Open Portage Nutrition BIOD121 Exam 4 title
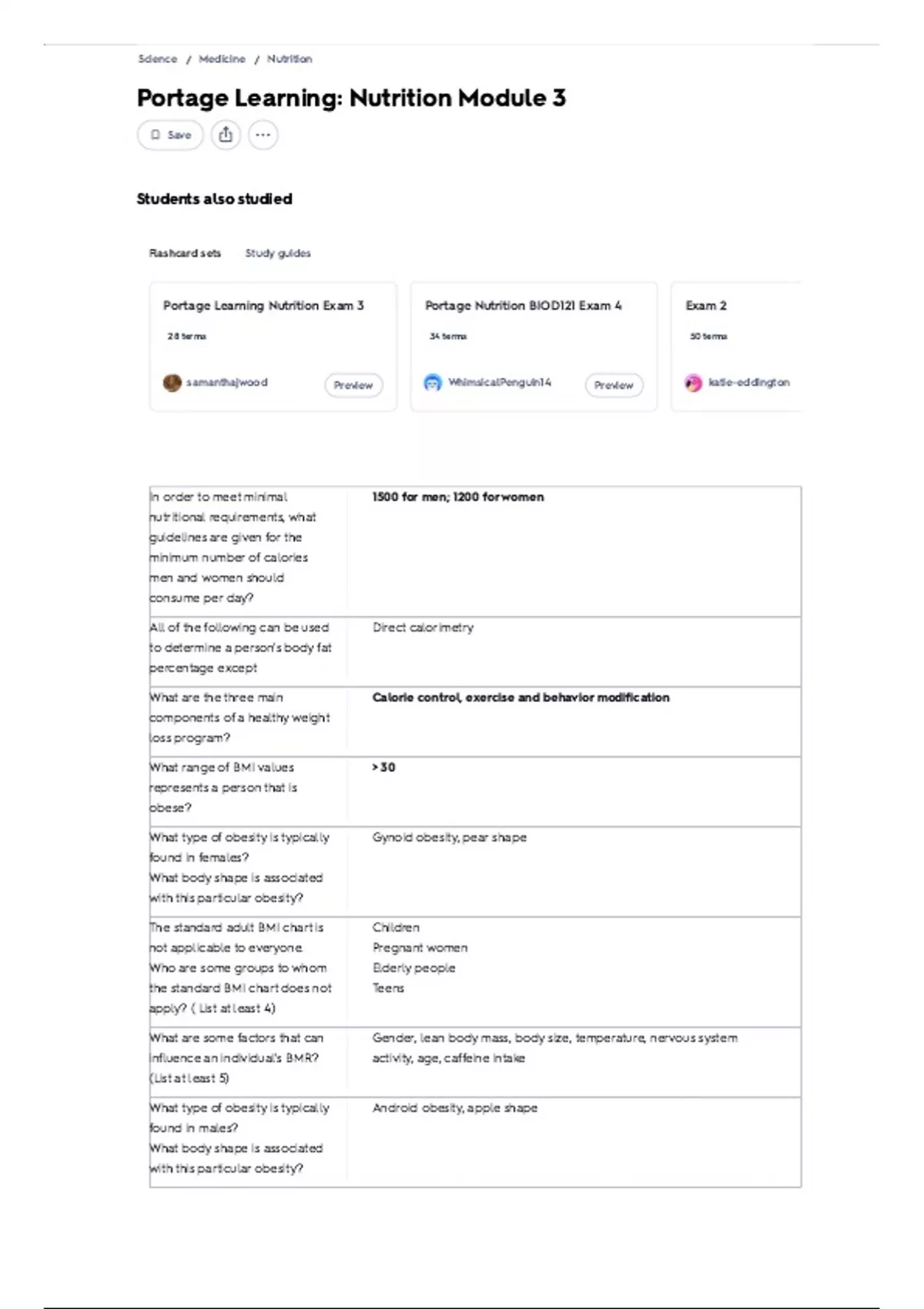 (524, 306)
